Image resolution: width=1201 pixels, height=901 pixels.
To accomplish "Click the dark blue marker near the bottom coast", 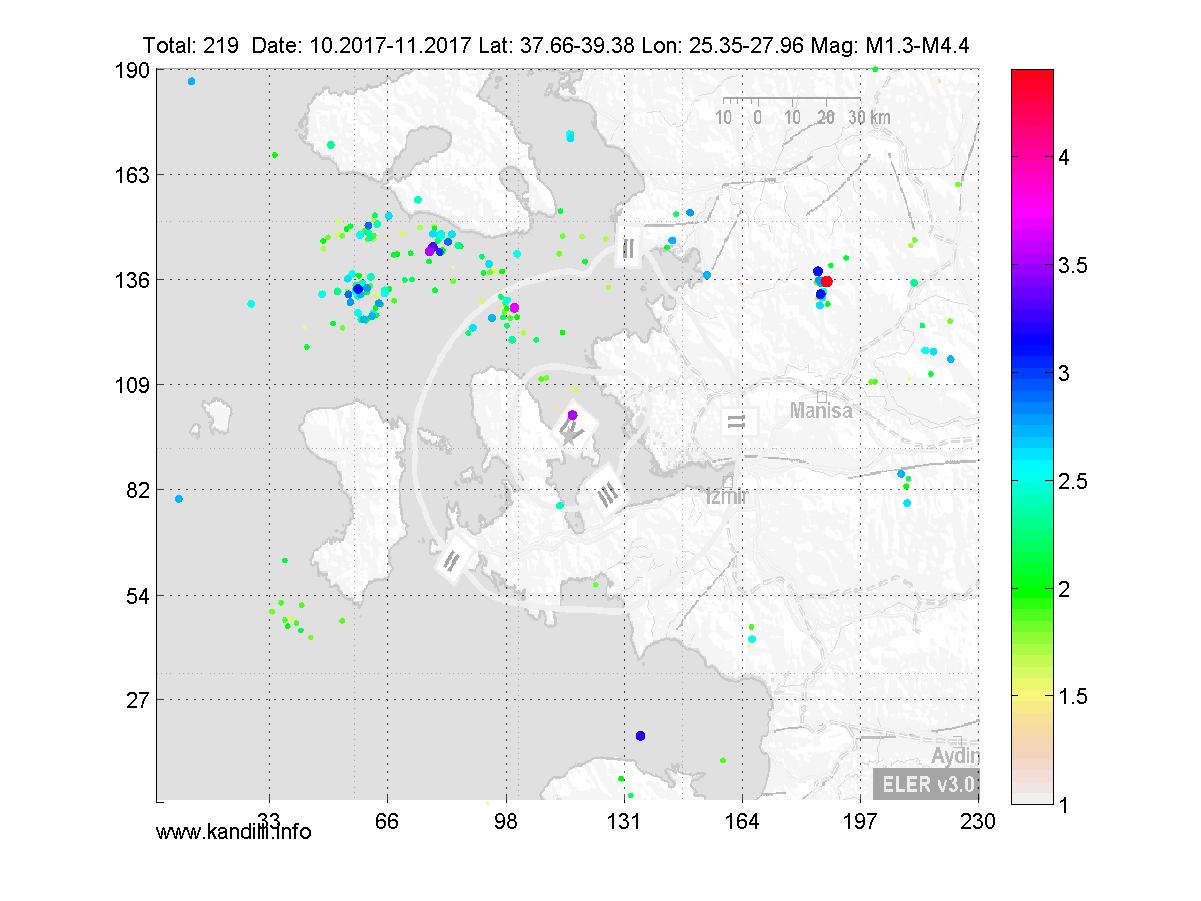I will pyautogui.click(x=640, y=736).
